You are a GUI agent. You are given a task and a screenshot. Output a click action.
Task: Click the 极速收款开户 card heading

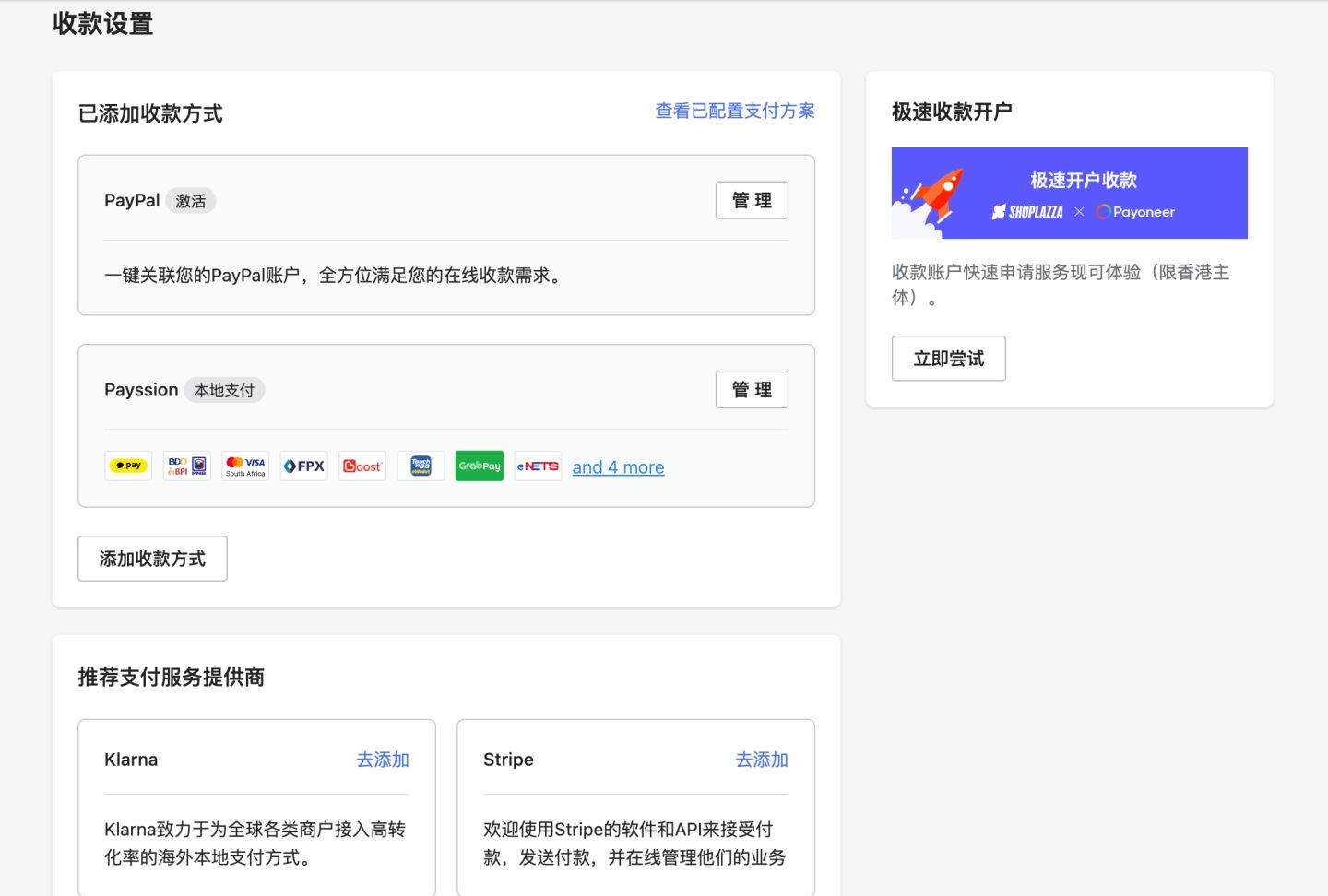(952, 112)
